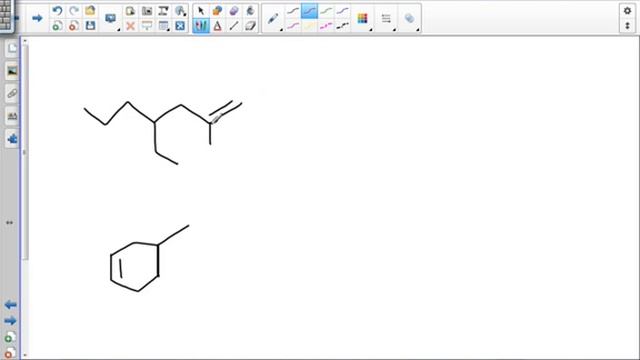Choose the black dashed line style
This screenshot has height=360, width=640.
(x=343, y=26)
